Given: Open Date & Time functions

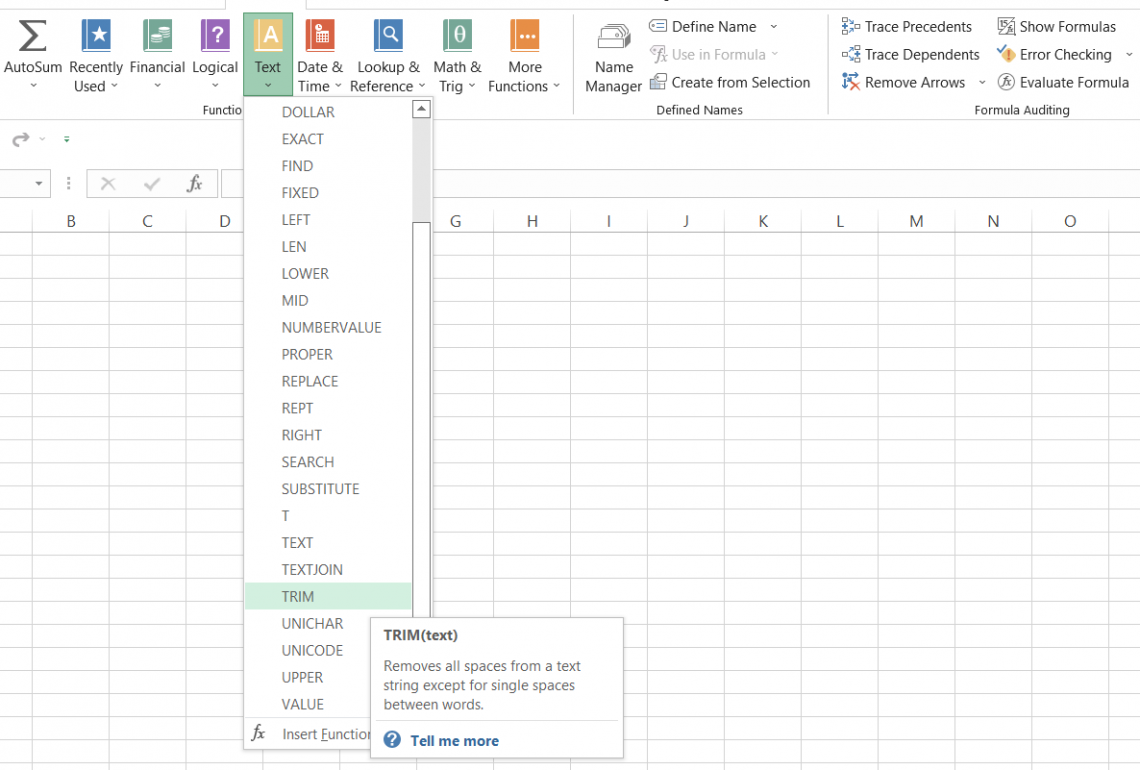Looking at the screenshot, I should tap(320, 36).
